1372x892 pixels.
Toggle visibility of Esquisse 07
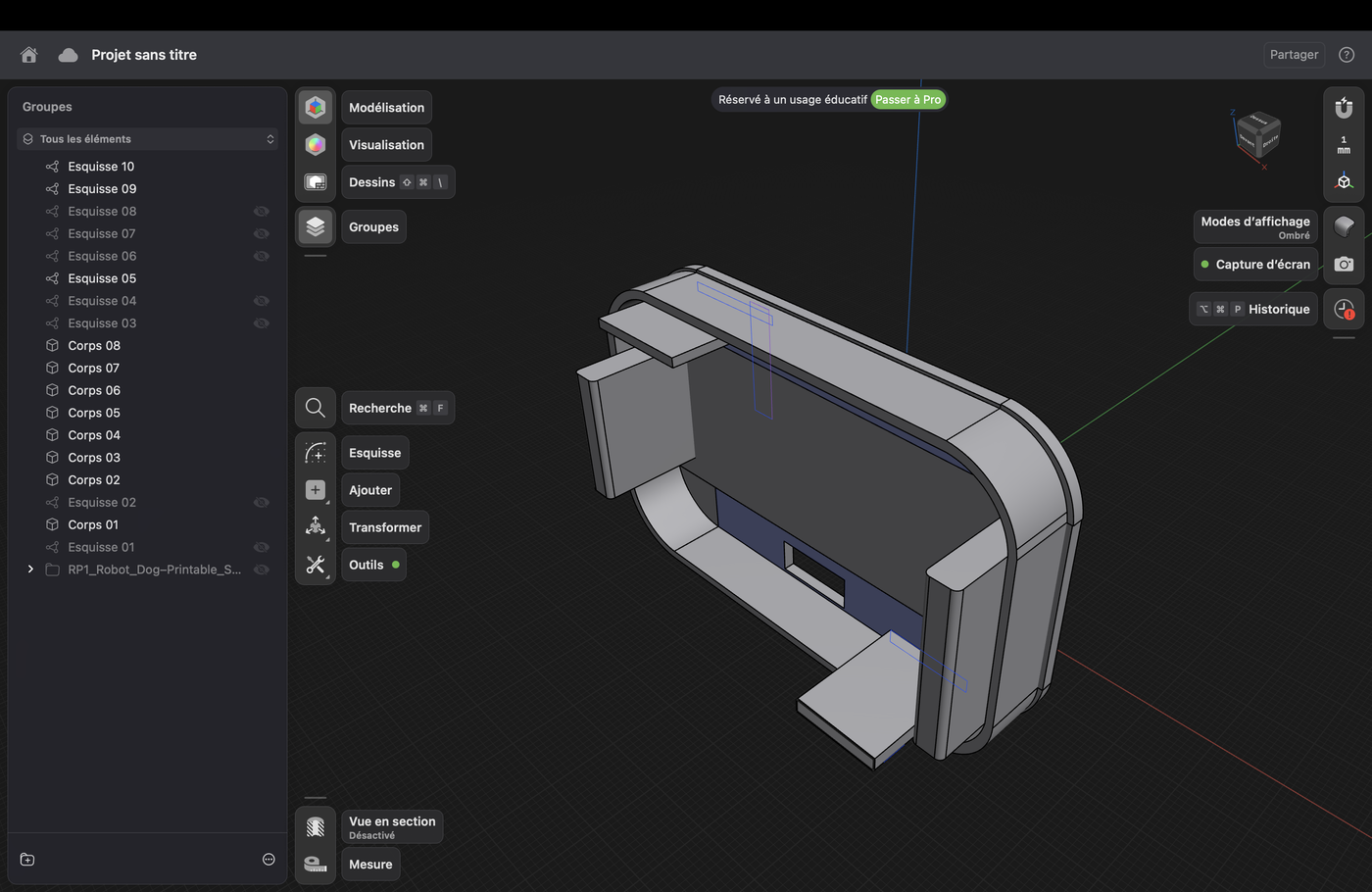tap(261, 234)
